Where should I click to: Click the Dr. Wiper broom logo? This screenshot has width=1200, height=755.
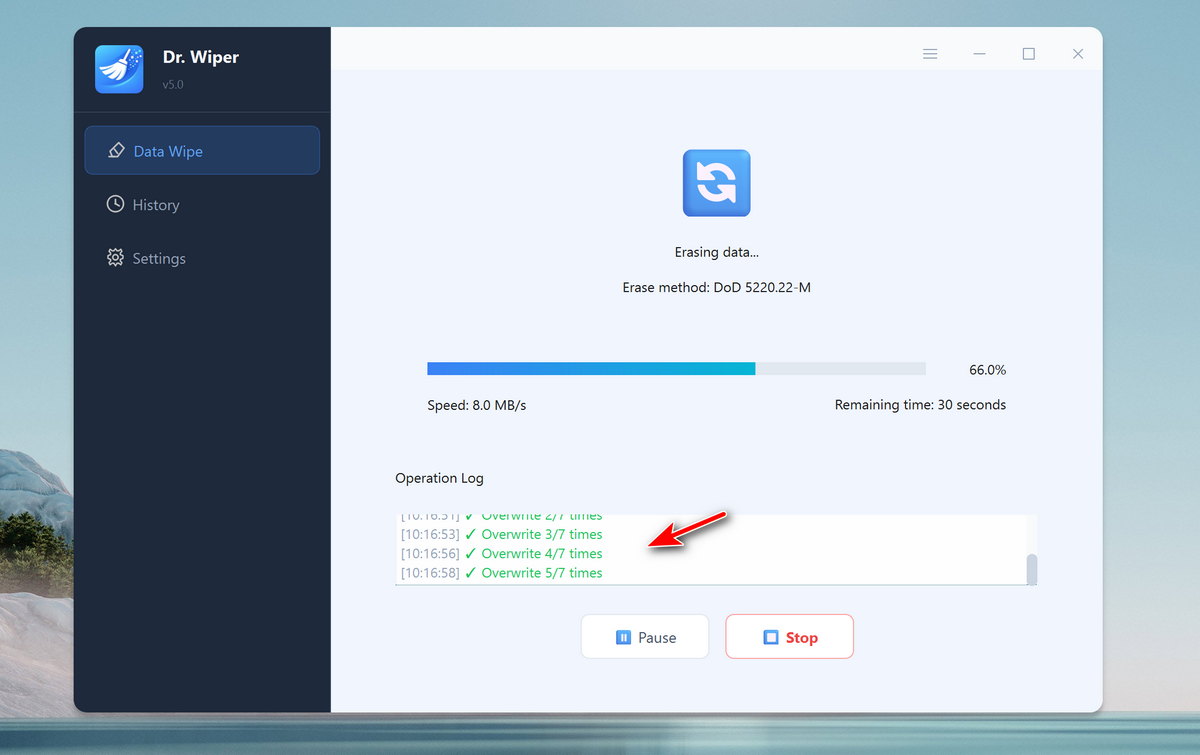pyautogui.click(x=119, y=69)
